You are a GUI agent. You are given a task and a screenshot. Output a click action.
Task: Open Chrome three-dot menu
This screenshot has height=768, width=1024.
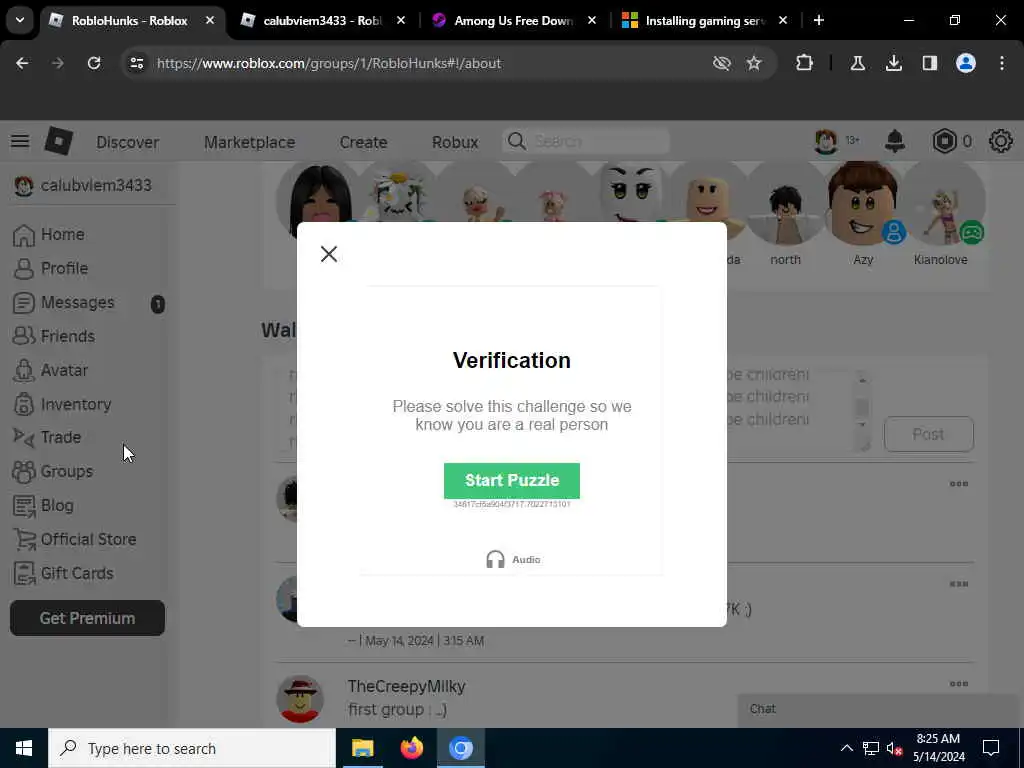tap(1002, 63)
